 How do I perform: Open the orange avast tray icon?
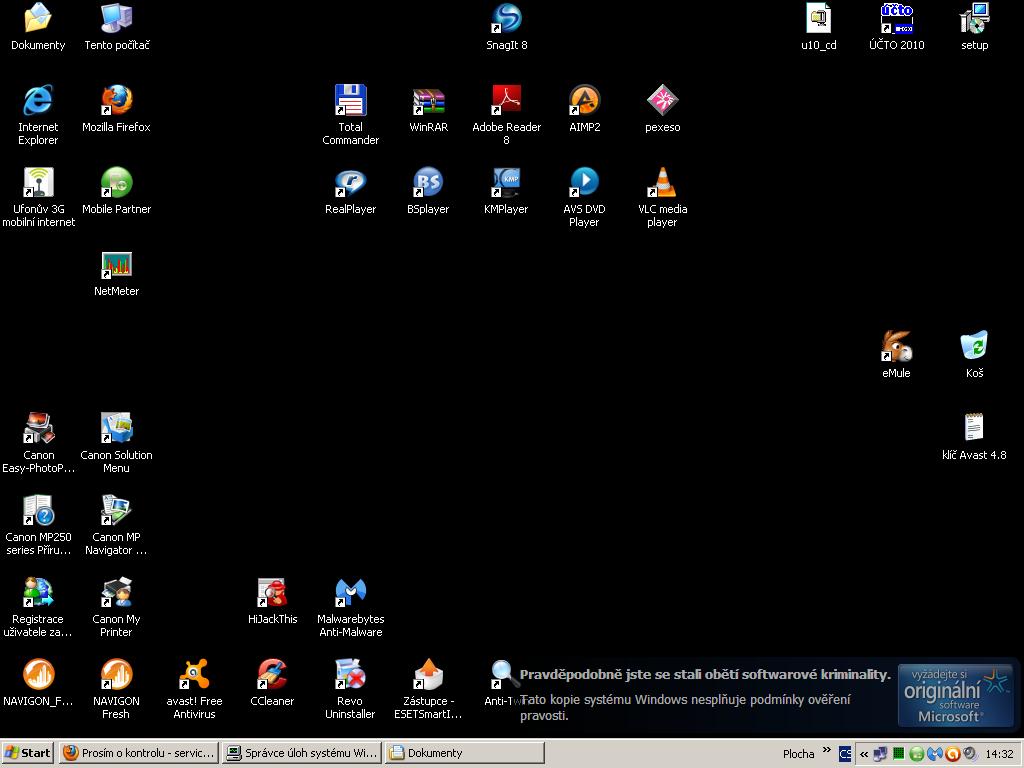[952, 754]
